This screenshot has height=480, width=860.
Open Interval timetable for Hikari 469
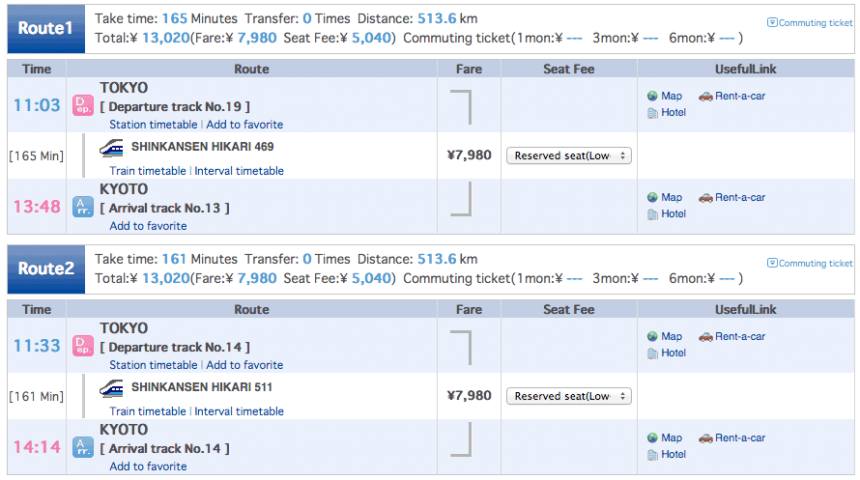239,171
